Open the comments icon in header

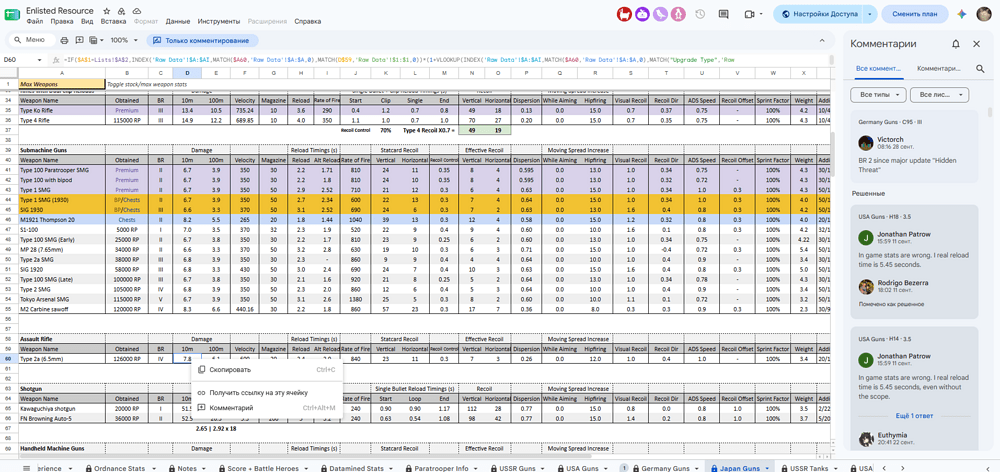pyautogui.click(x=723, y=14)
